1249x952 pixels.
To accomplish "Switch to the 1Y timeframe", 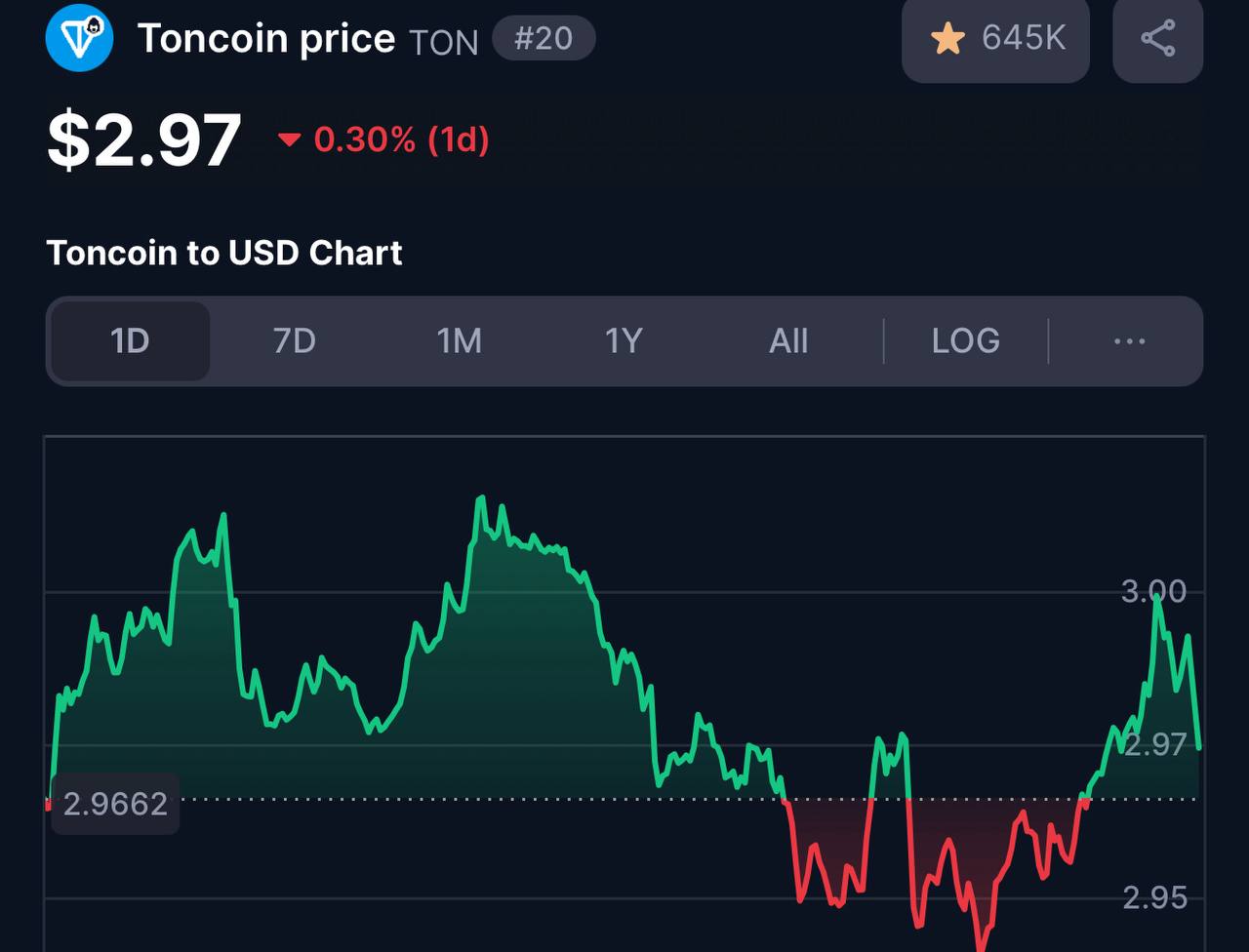I will 624,341.
